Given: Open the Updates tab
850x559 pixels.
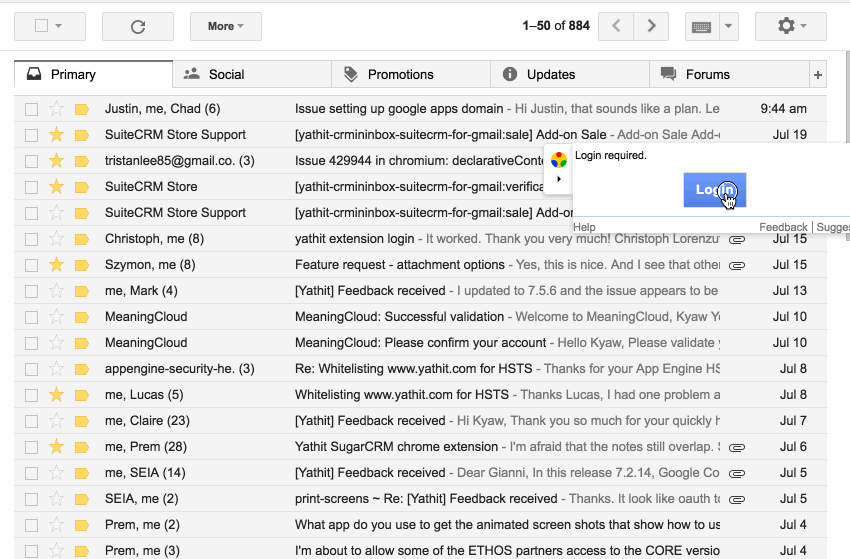Looking at the screenshot, I should [570, 74].
